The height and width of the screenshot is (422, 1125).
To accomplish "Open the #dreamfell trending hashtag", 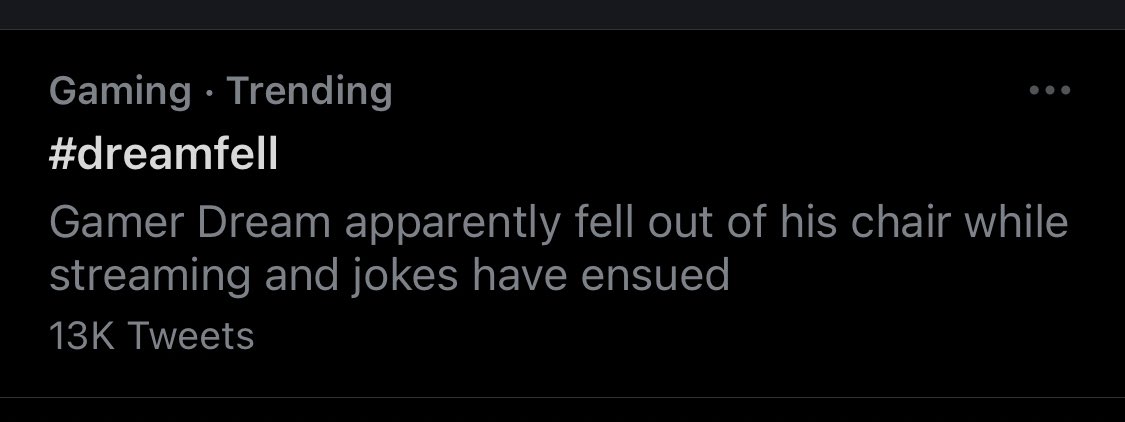I will (x=163, y=156).
